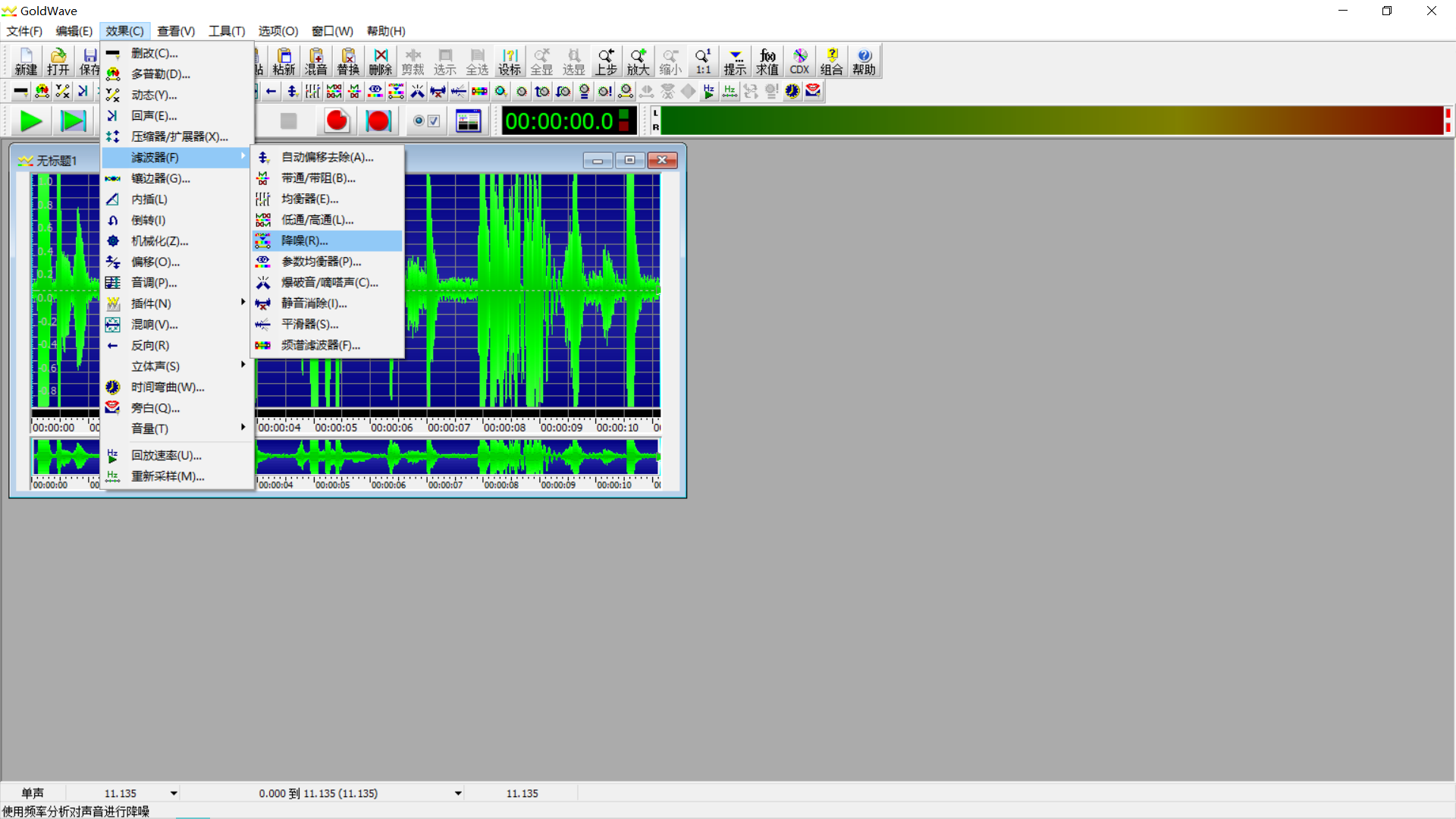Viewport: 1456px width, 819px height.
Task: Click the gray Stop button
Action: tap(288, 121)
